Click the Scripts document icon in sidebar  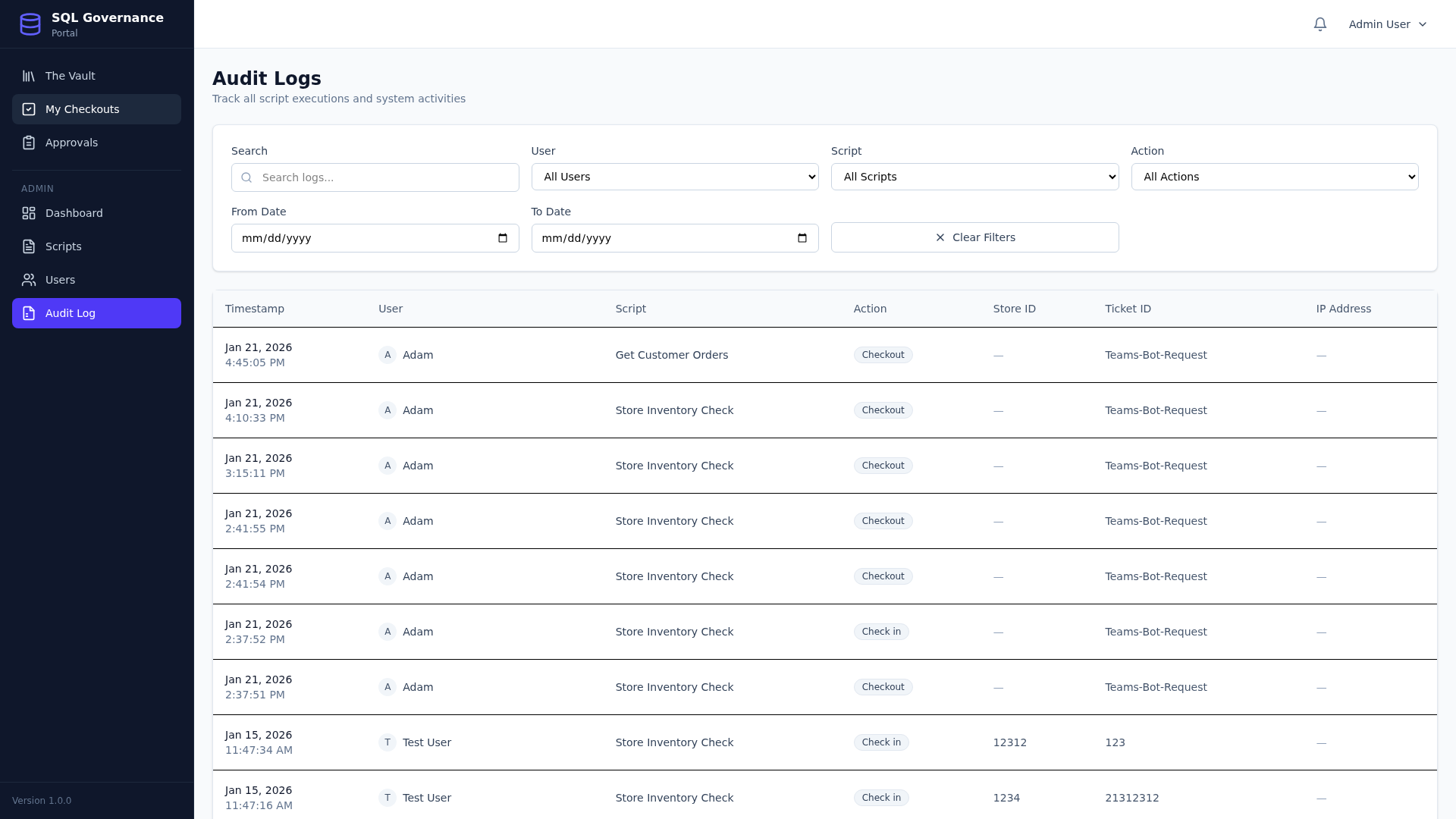coord(28,246)
